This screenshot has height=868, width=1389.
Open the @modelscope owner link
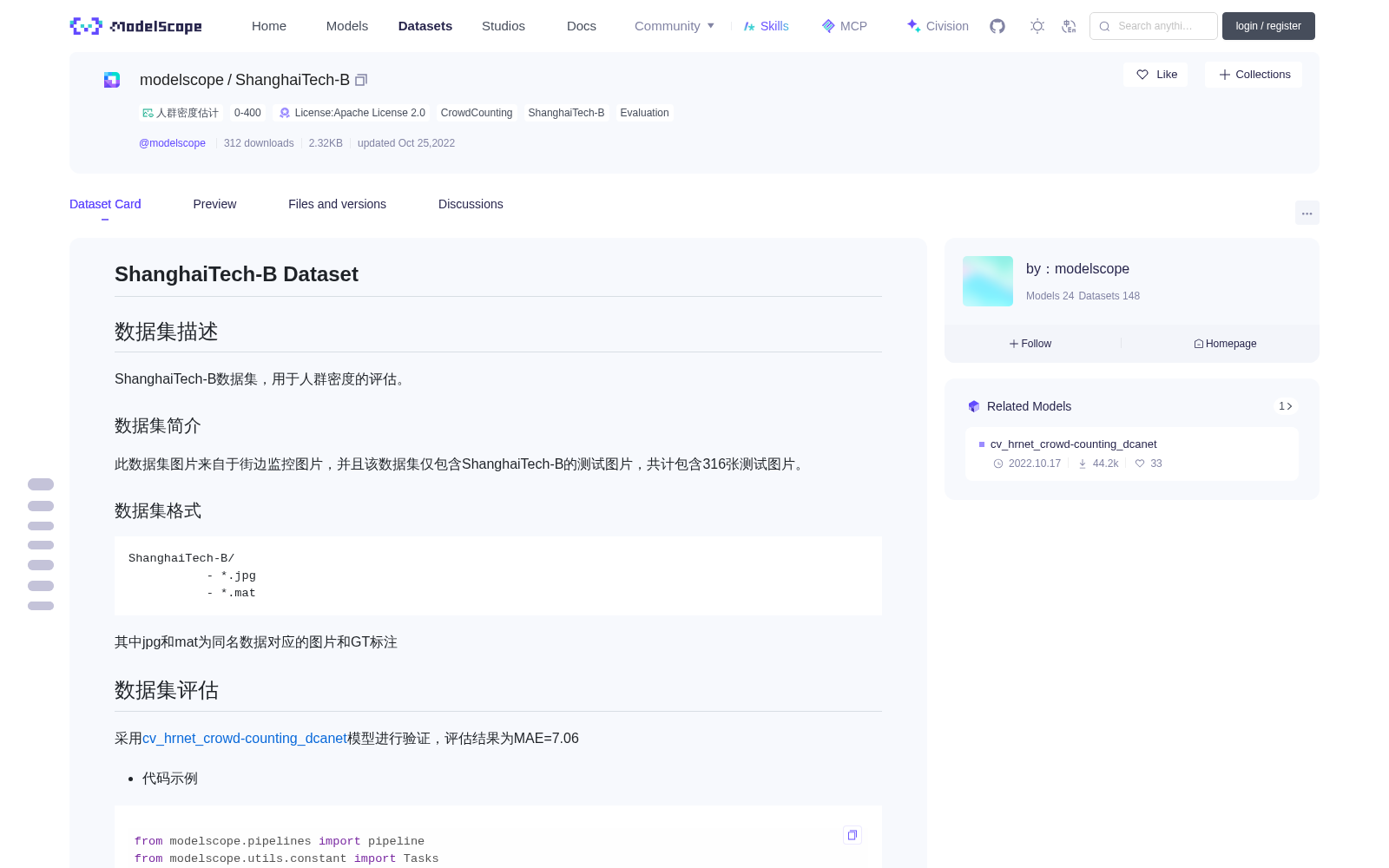[172, 143]
